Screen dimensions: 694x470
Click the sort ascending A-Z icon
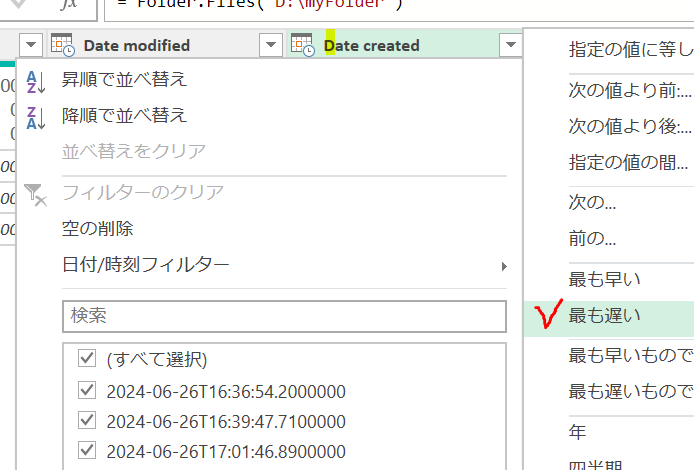tap(36, 80)
